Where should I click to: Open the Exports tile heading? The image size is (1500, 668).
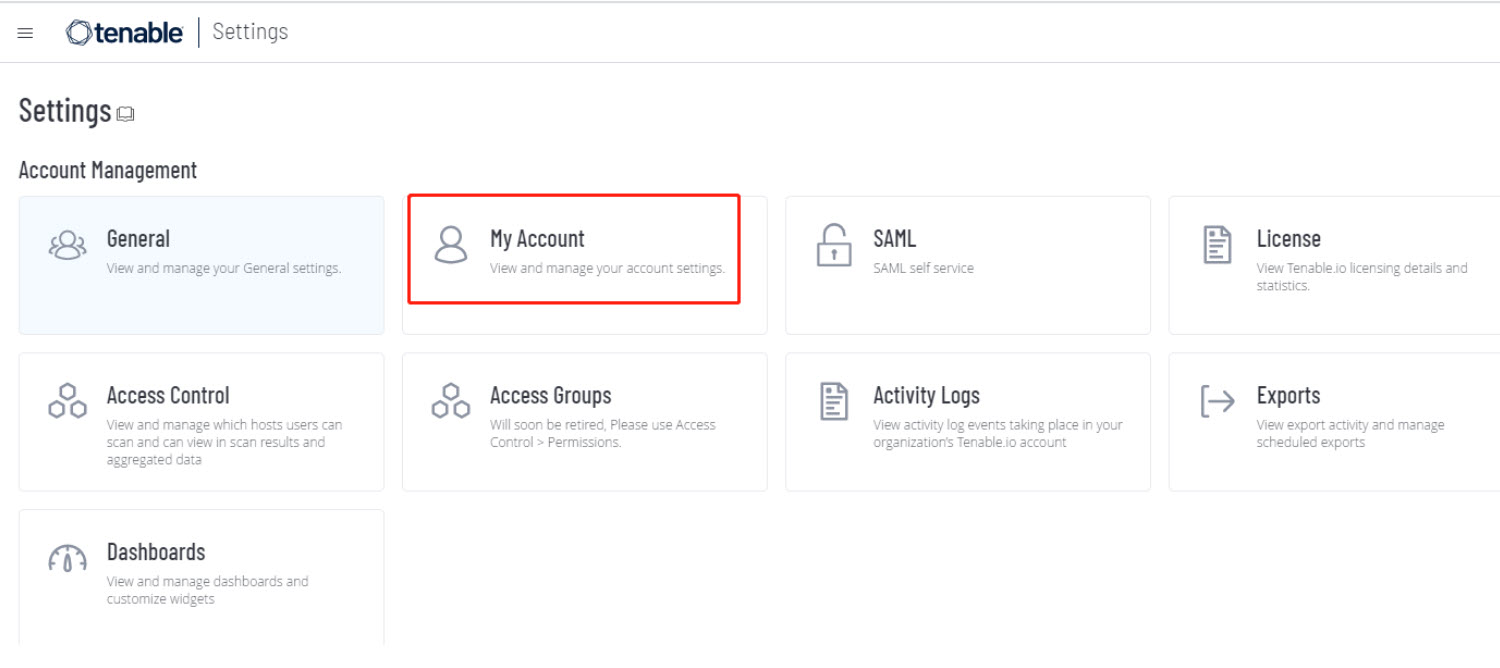tap(1288, 396)
